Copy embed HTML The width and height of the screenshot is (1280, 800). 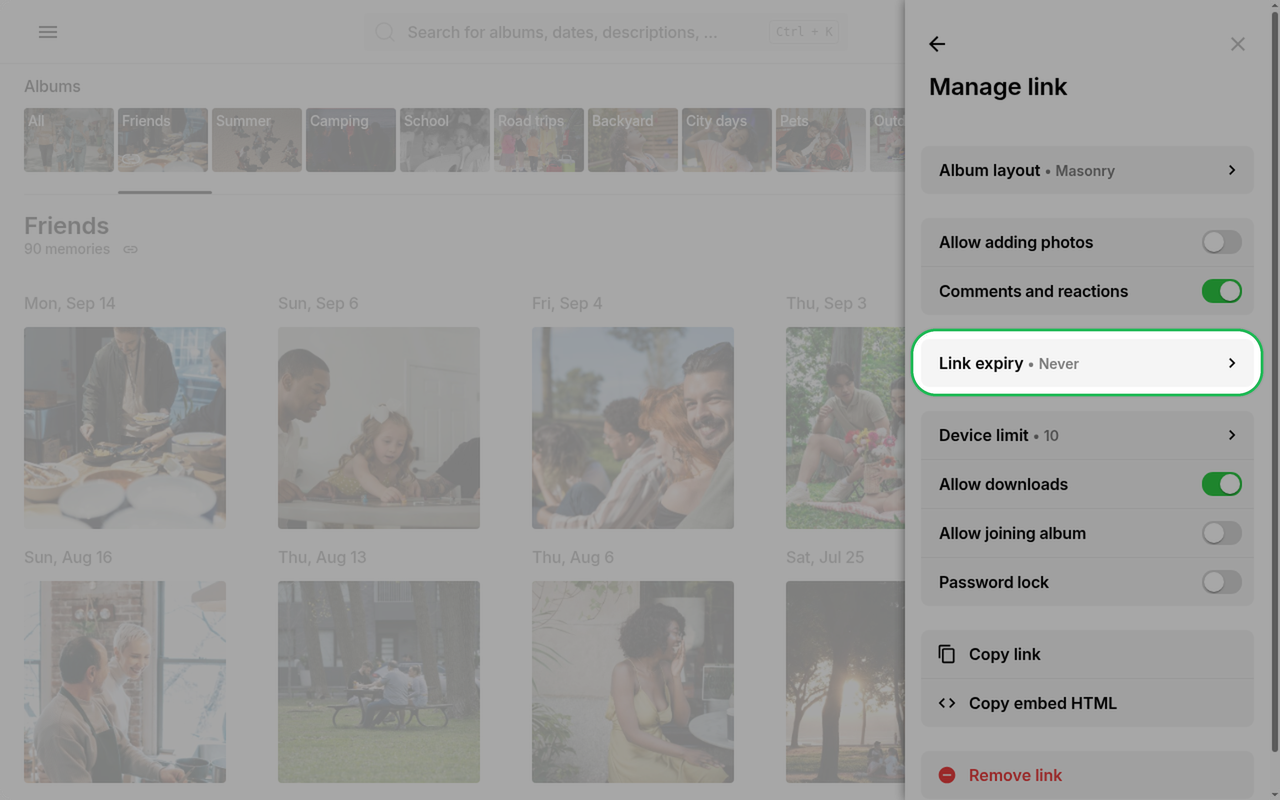(x=1087, y=703)
